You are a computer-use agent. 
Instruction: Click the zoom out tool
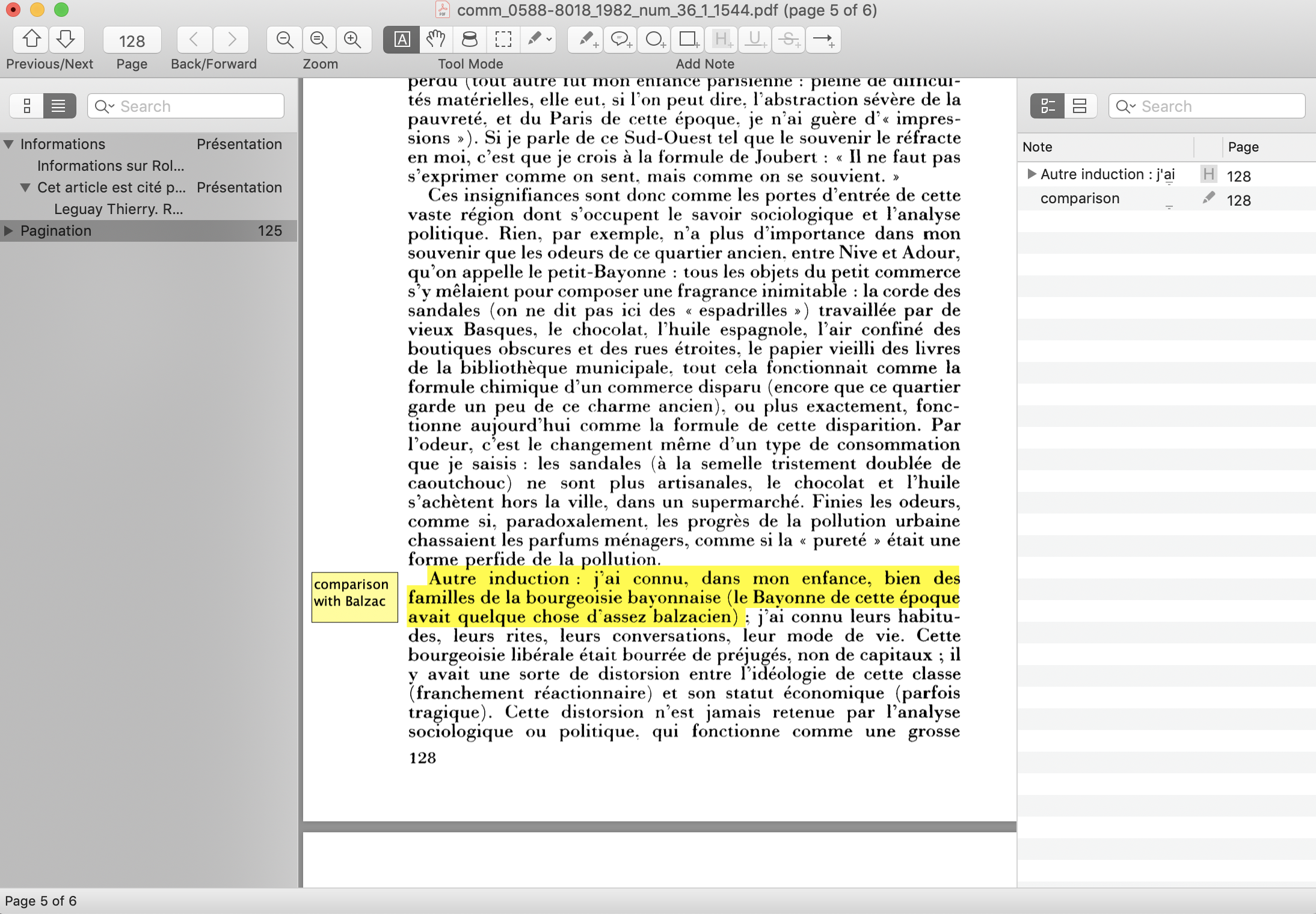(x=283, y=40)
